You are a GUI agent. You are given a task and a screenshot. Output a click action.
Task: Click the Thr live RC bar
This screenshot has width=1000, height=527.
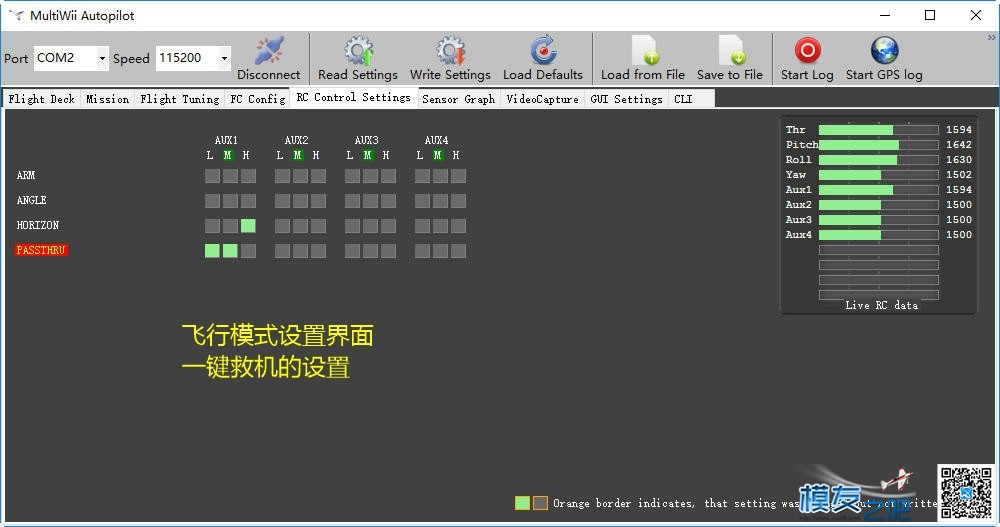tap(878, 130)
